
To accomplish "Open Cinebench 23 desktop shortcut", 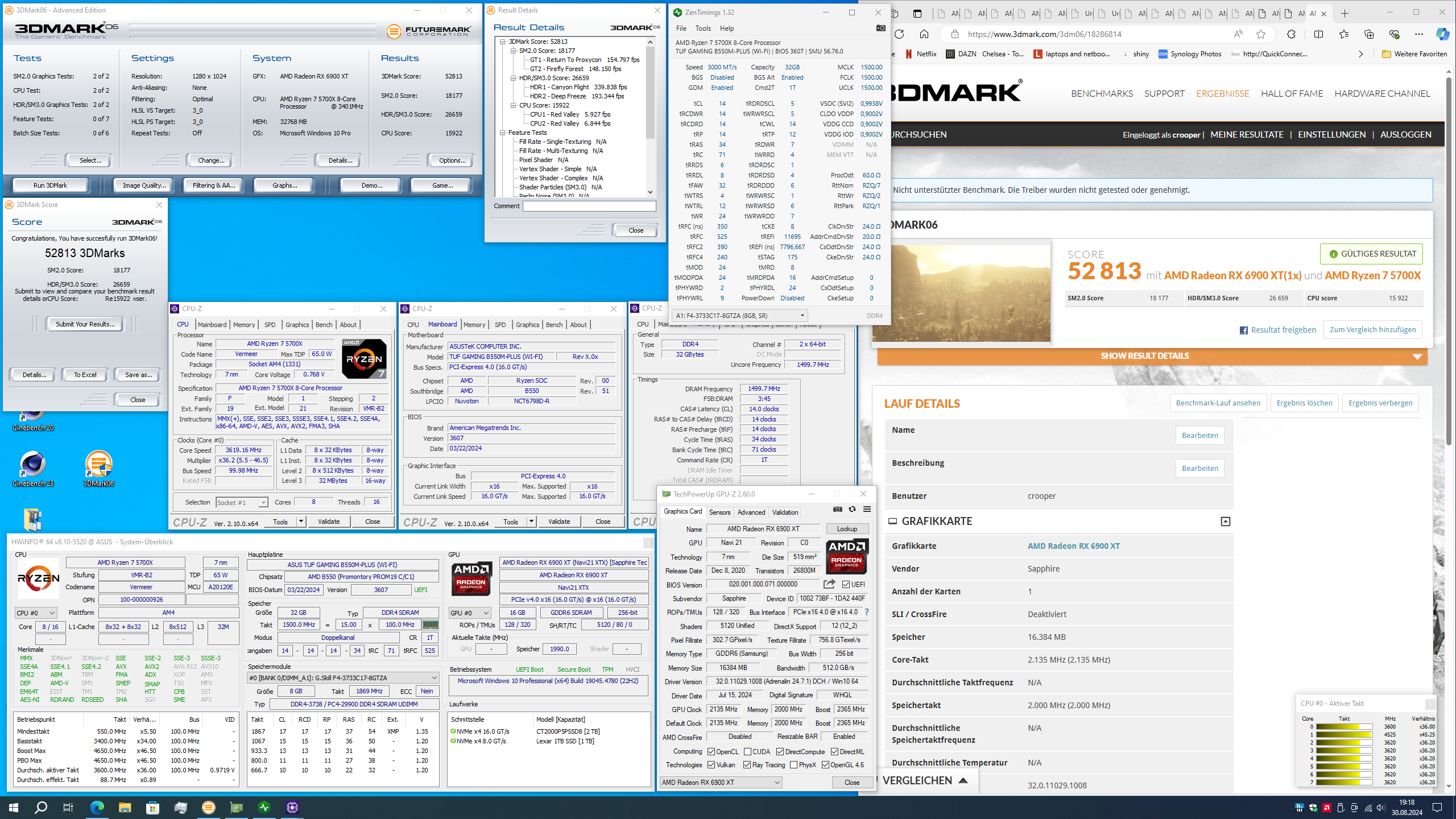I will 33,469.
